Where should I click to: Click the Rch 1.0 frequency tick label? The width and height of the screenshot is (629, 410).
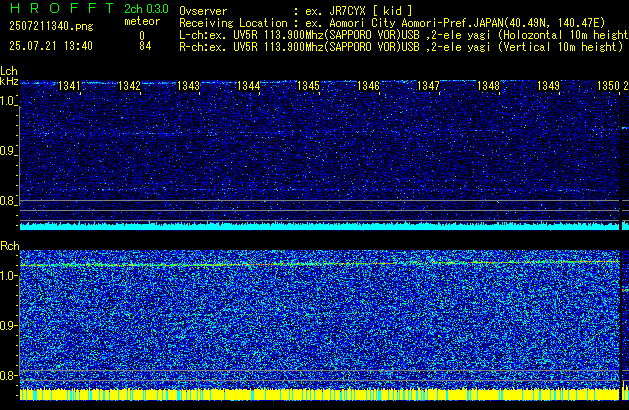8,276
